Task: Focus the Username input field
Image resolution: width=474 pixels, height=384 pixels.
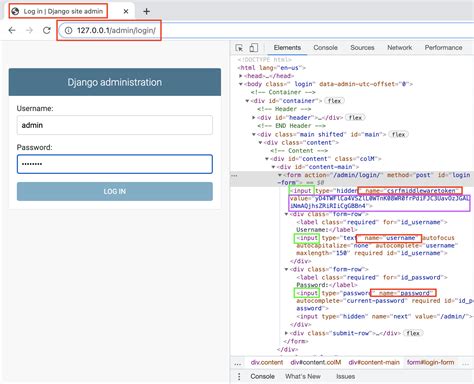Action: click(115, 125)
